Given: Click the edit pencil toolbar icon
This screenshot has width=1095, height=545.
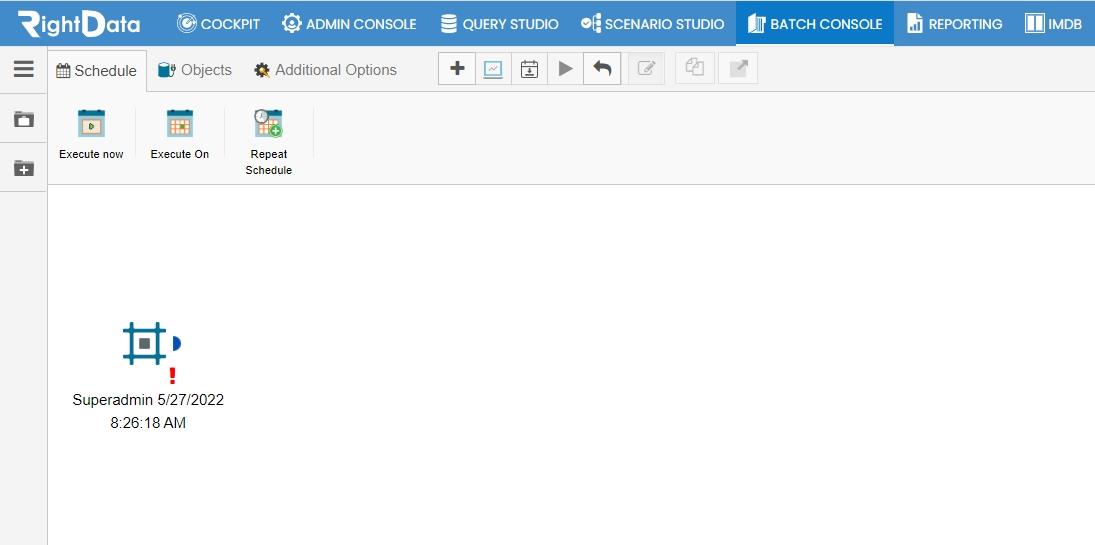Looking at the screenshot, I should 647,68.
